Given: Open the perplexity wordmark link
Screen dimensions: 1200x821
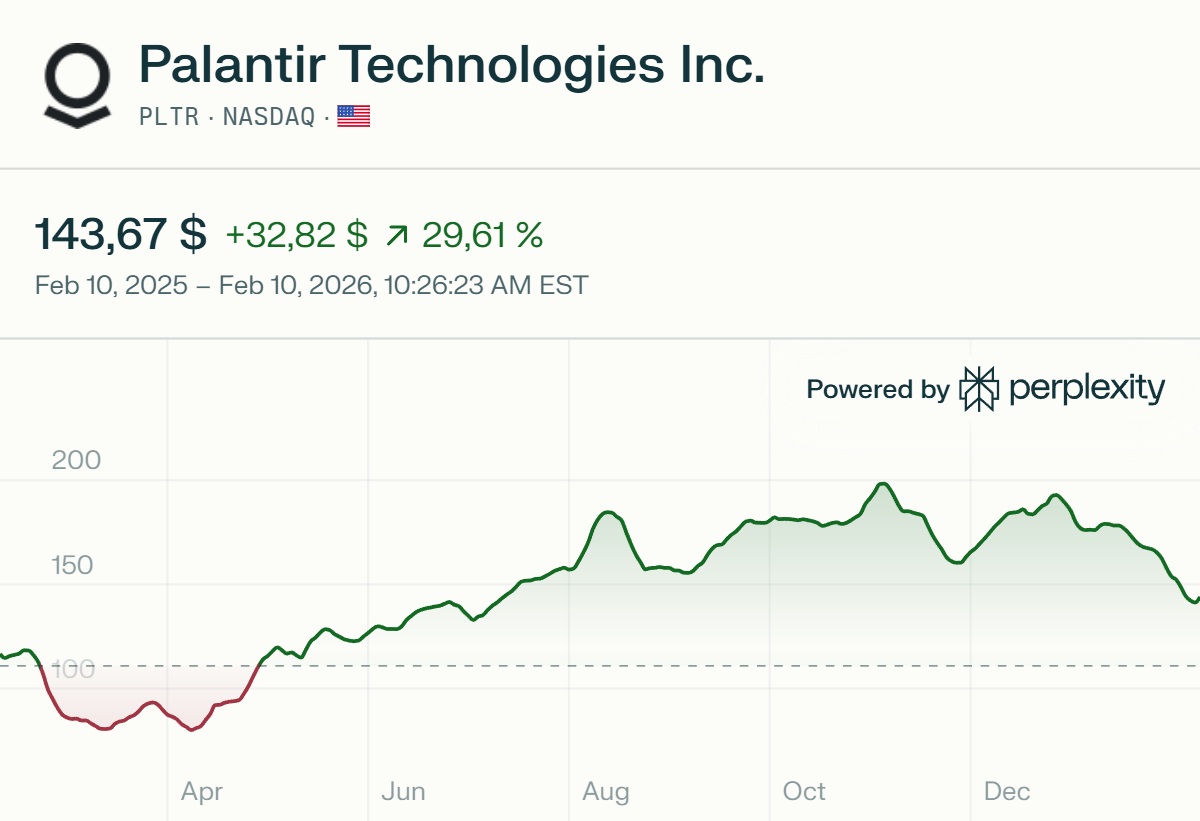Looking at the screenshot, I should [1087, 389].
